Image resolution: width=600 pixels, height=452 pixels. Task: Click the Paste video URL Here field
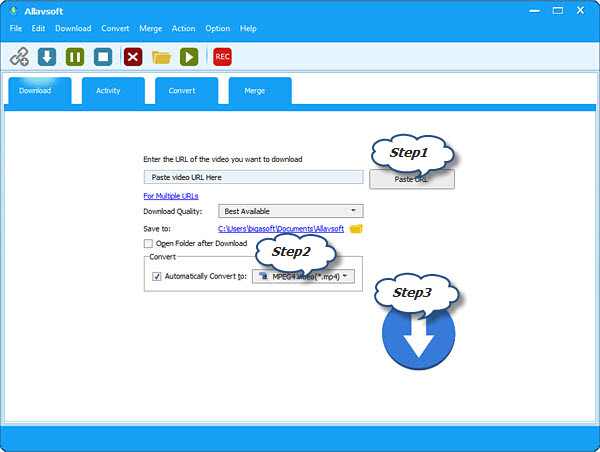pos(253,177)
